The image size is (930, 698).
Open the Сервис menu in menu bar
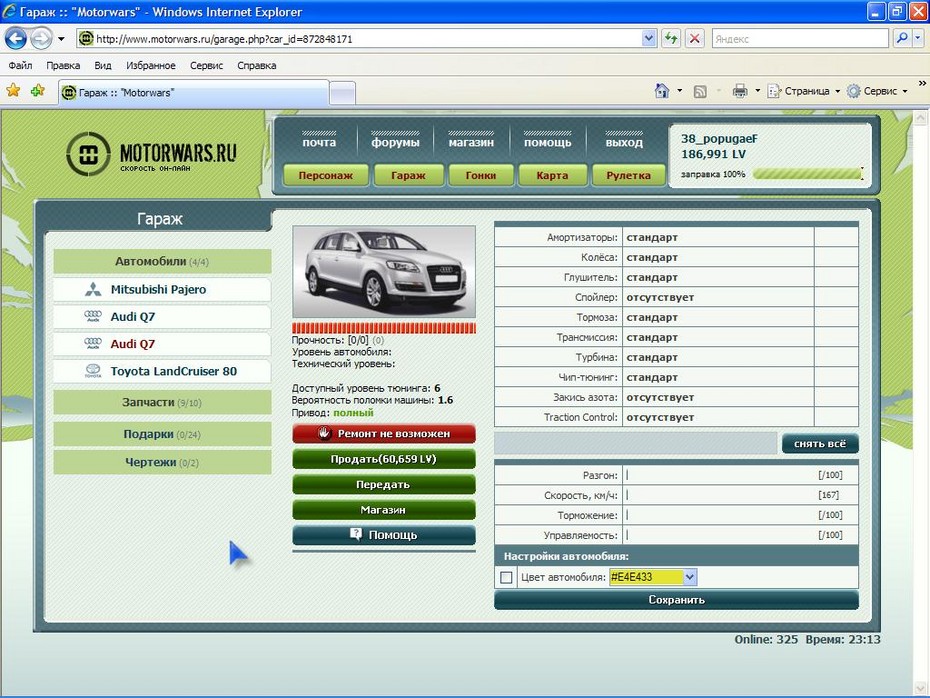(206, 65)
